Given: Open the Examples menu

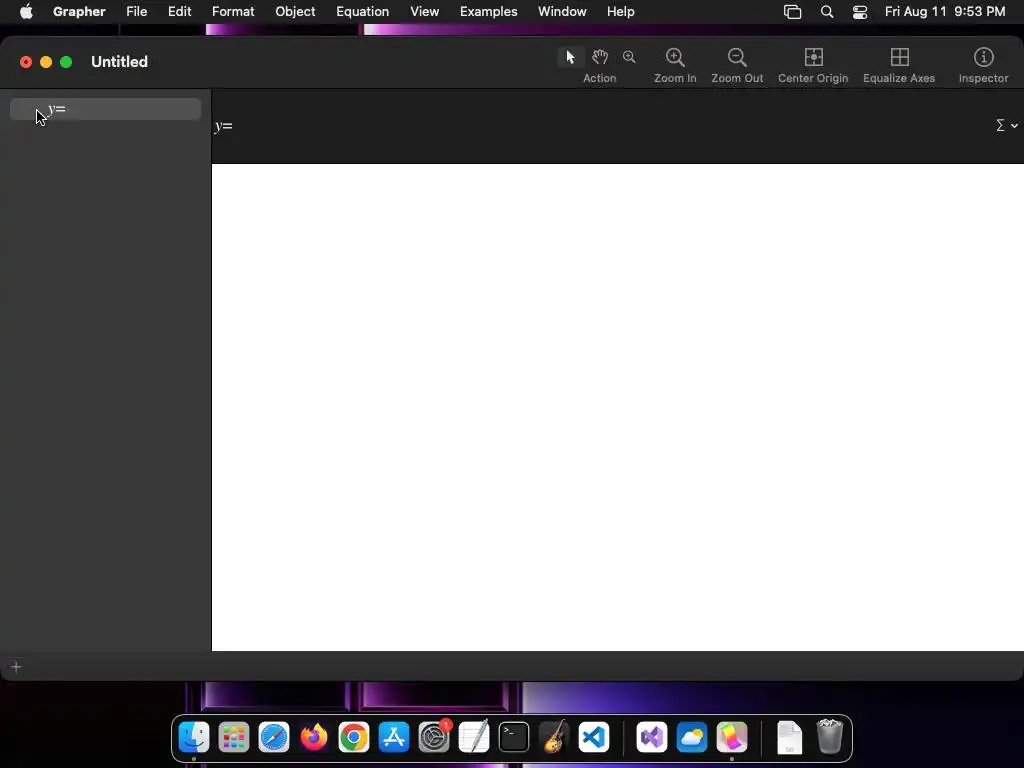Looking at the screenshot, I should tap(488, 12).
